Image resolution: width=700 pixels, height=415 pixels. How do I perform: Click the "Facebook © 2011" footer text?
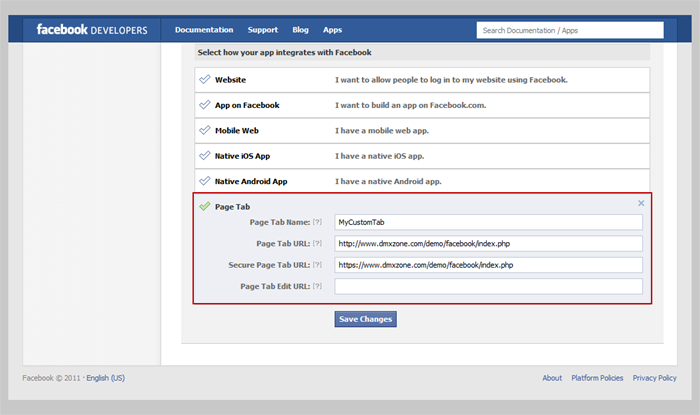(51, 378)
